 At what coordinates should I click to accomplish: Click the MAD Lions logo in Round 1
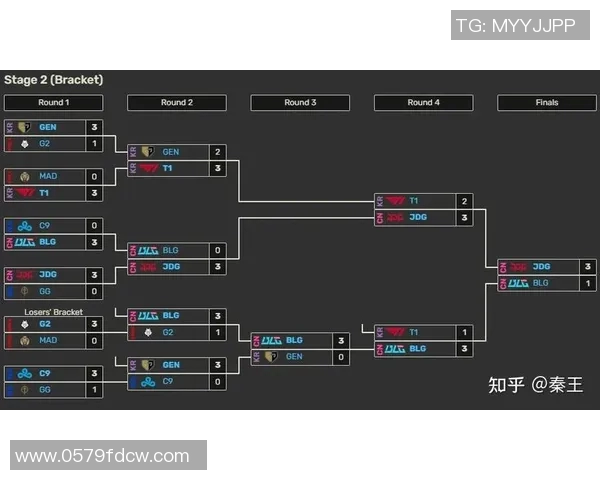pyautogui.click(x=25, y=176)
